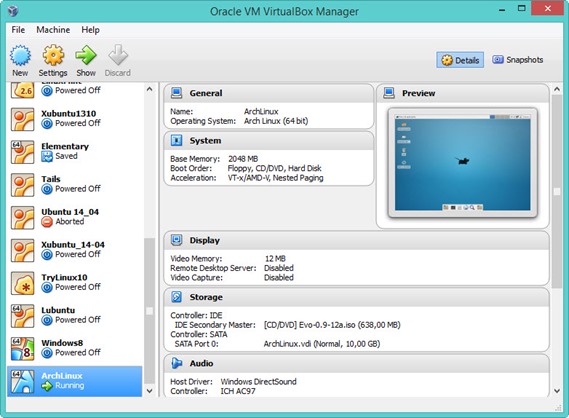Click the VM list scrollbar thumb

(x=150, y=311)
